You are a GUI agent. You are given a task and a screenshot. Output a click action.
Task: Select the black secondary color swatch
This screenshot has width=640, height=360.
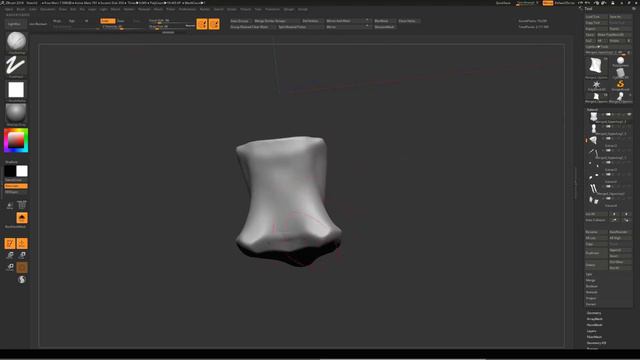[10, 171]
